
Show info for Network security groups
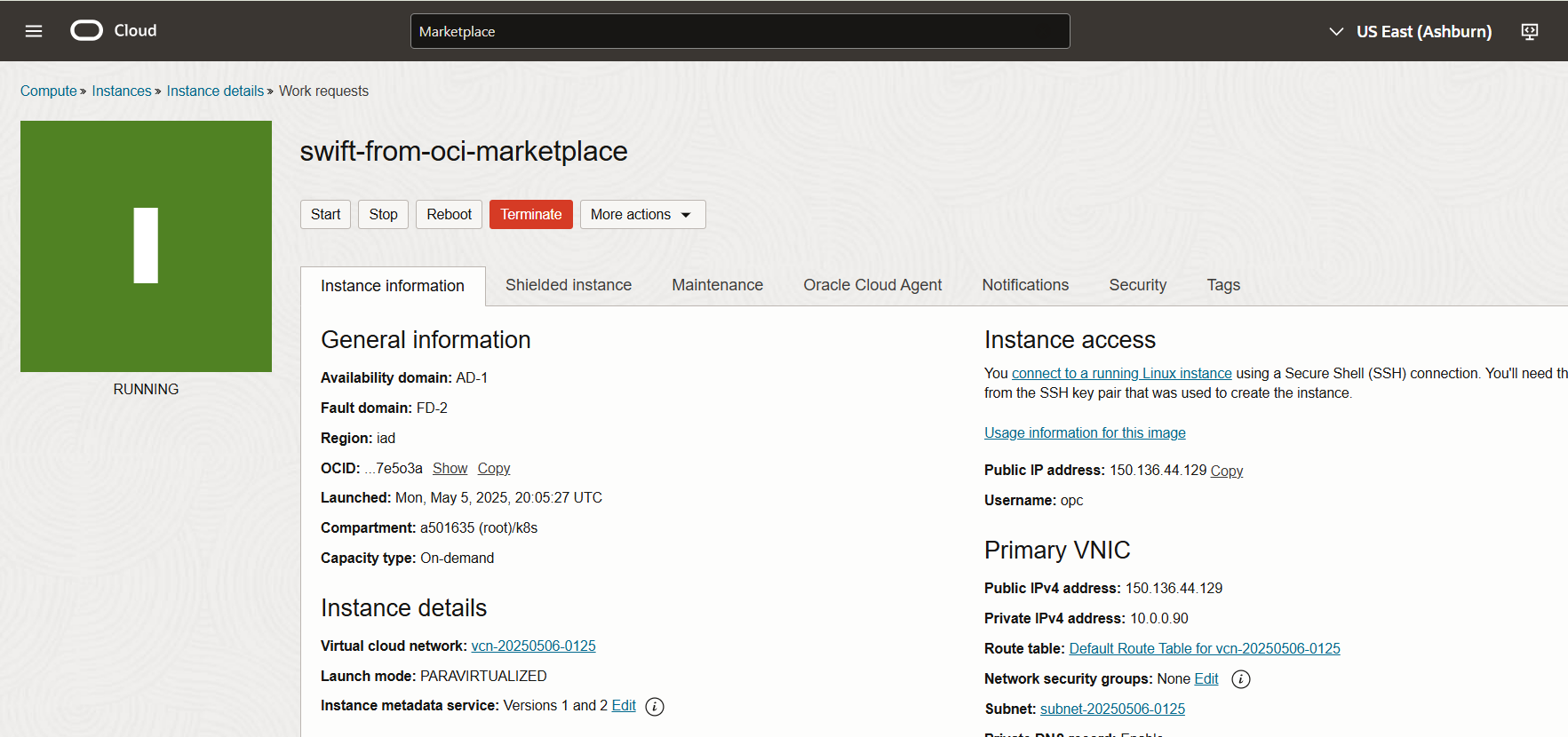click(1241, 679)
